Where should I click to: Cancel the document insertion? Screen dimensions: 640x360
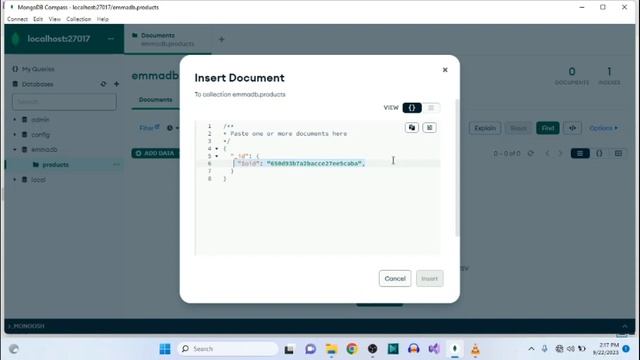[395, 278]
